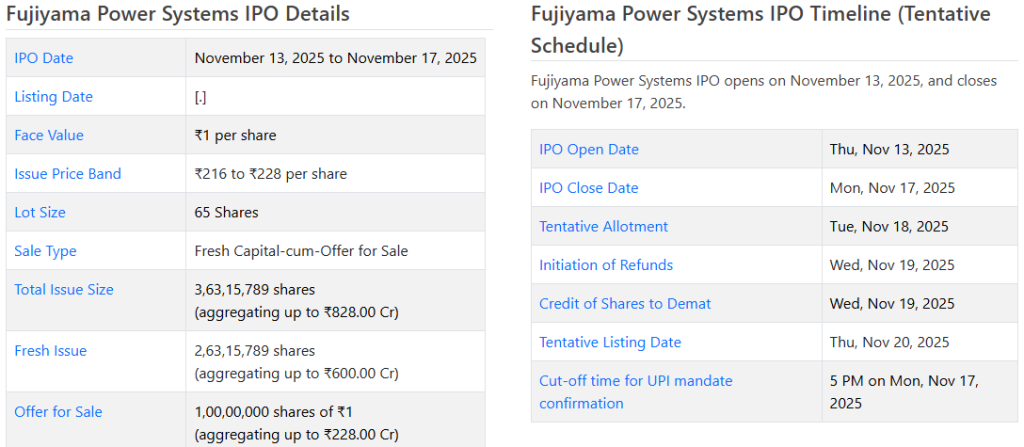The image size is (1024, 447).
Task: Click Credit of Shares to Demat link
Action: pyautogui.click(x=626, y=304)
